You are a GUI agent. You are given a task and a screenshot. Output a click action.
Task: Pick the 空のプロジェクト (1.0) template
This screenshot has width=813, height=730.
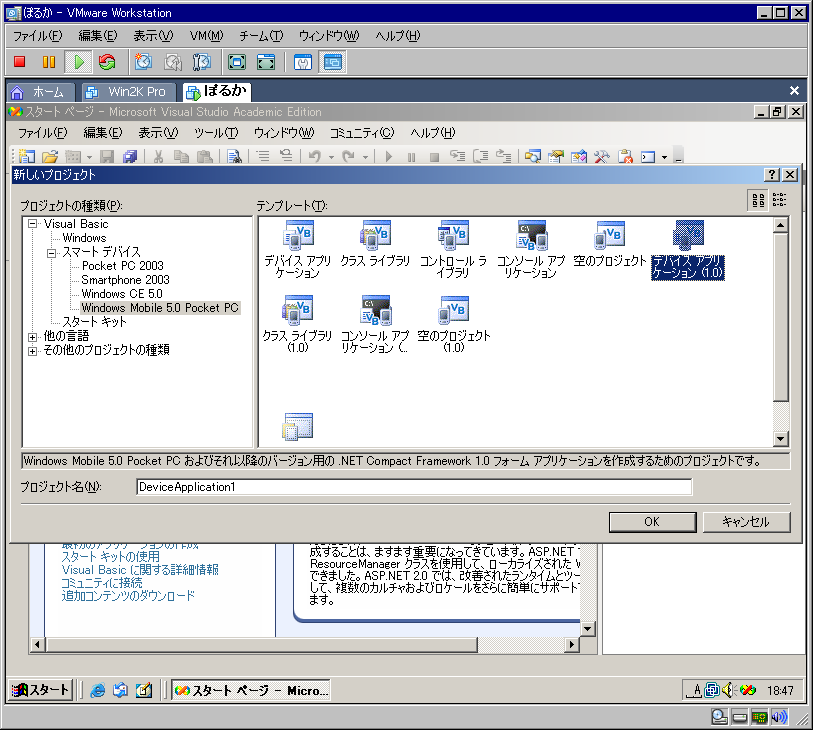pos(453,312)
